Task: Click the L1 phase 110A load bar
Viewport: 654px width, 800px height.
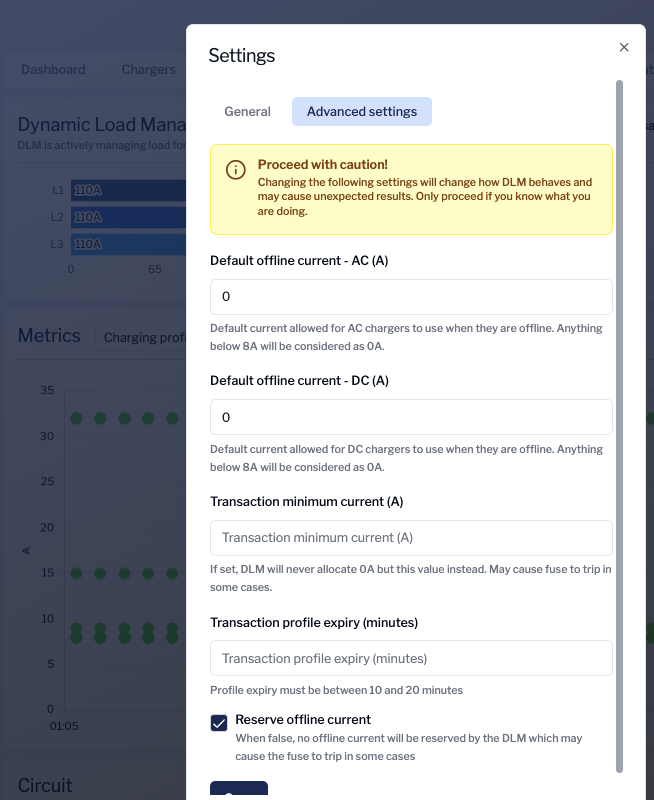Action: pyautogui.click(x=120, y=189)
